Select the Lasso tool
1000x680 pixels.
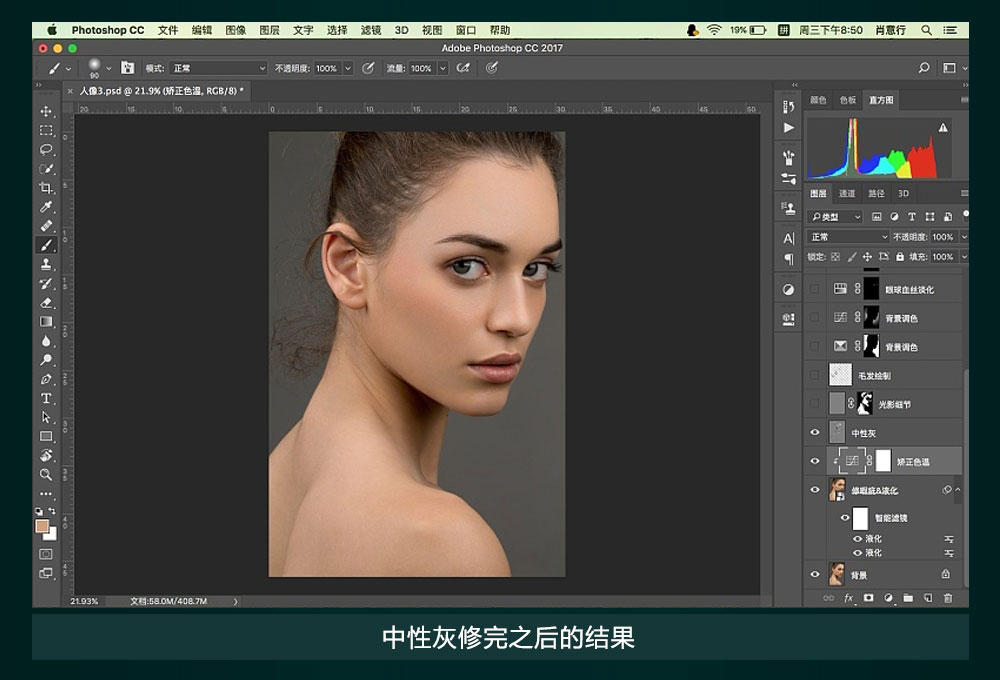tap(46, 149)
